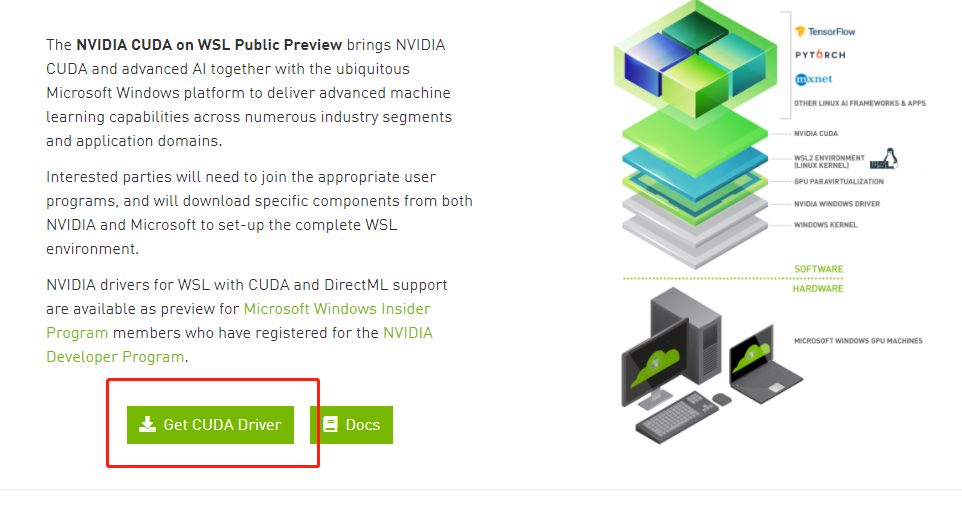Click the keyboard illustration
The height and width of the screenshot is (510, 962).
(x=677, y=417)
